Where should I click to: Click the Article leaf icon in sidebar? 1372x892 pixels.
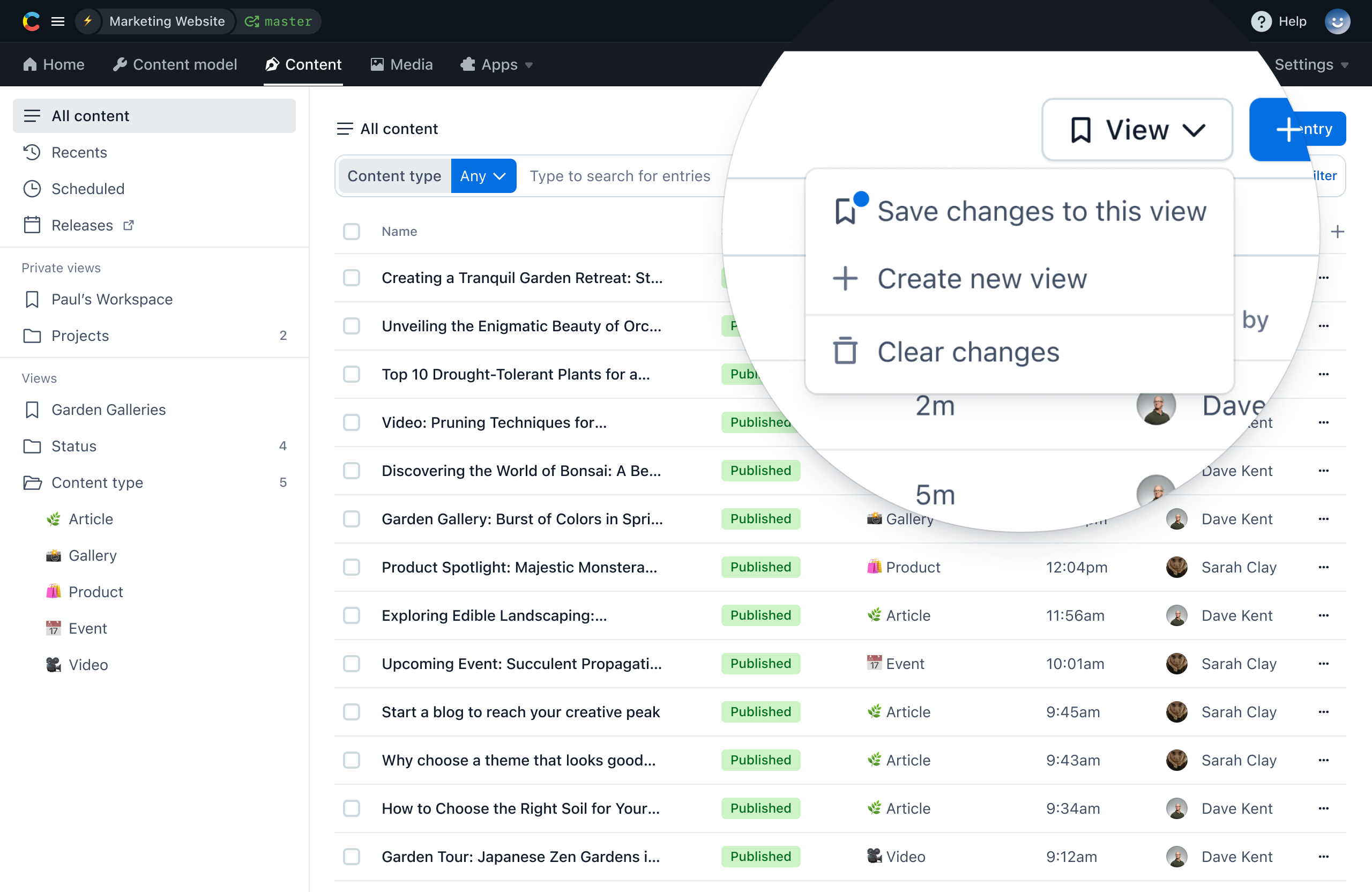[53, 518]
